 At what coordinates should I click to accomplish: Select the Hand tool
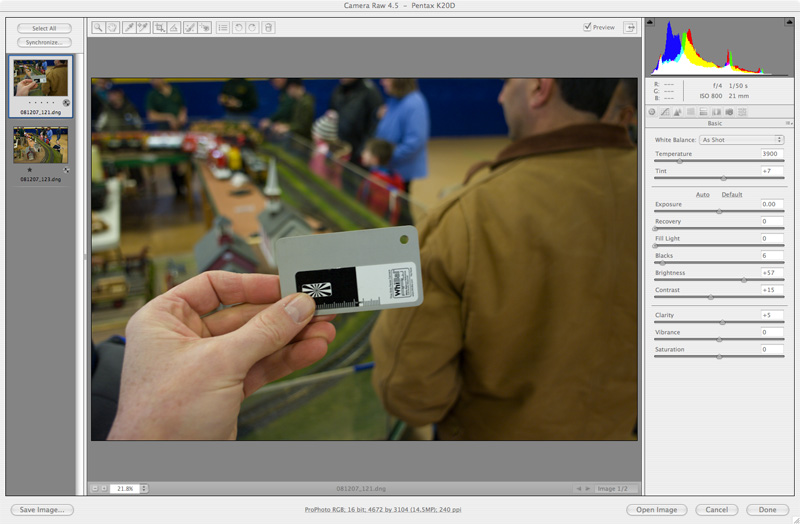click(x=112, y=28)
